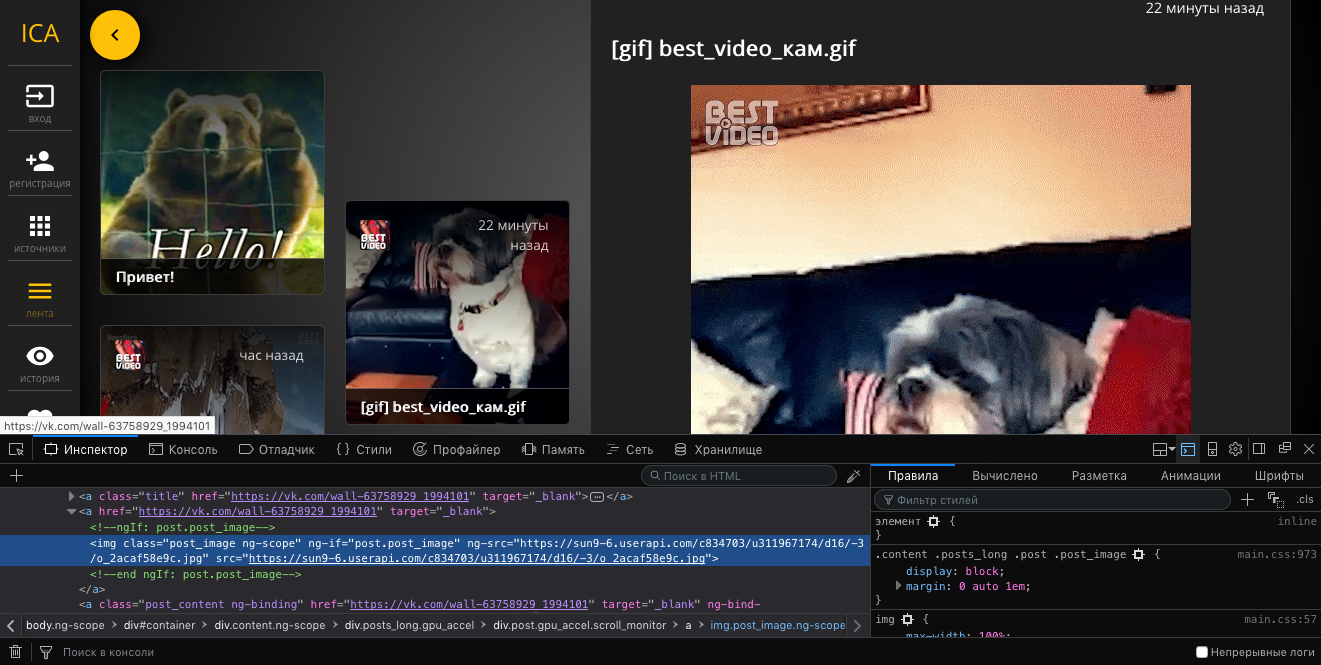Open the Привет! bear post thumbnail
This screenshot has width=1321, height=665.
[212, 182]
